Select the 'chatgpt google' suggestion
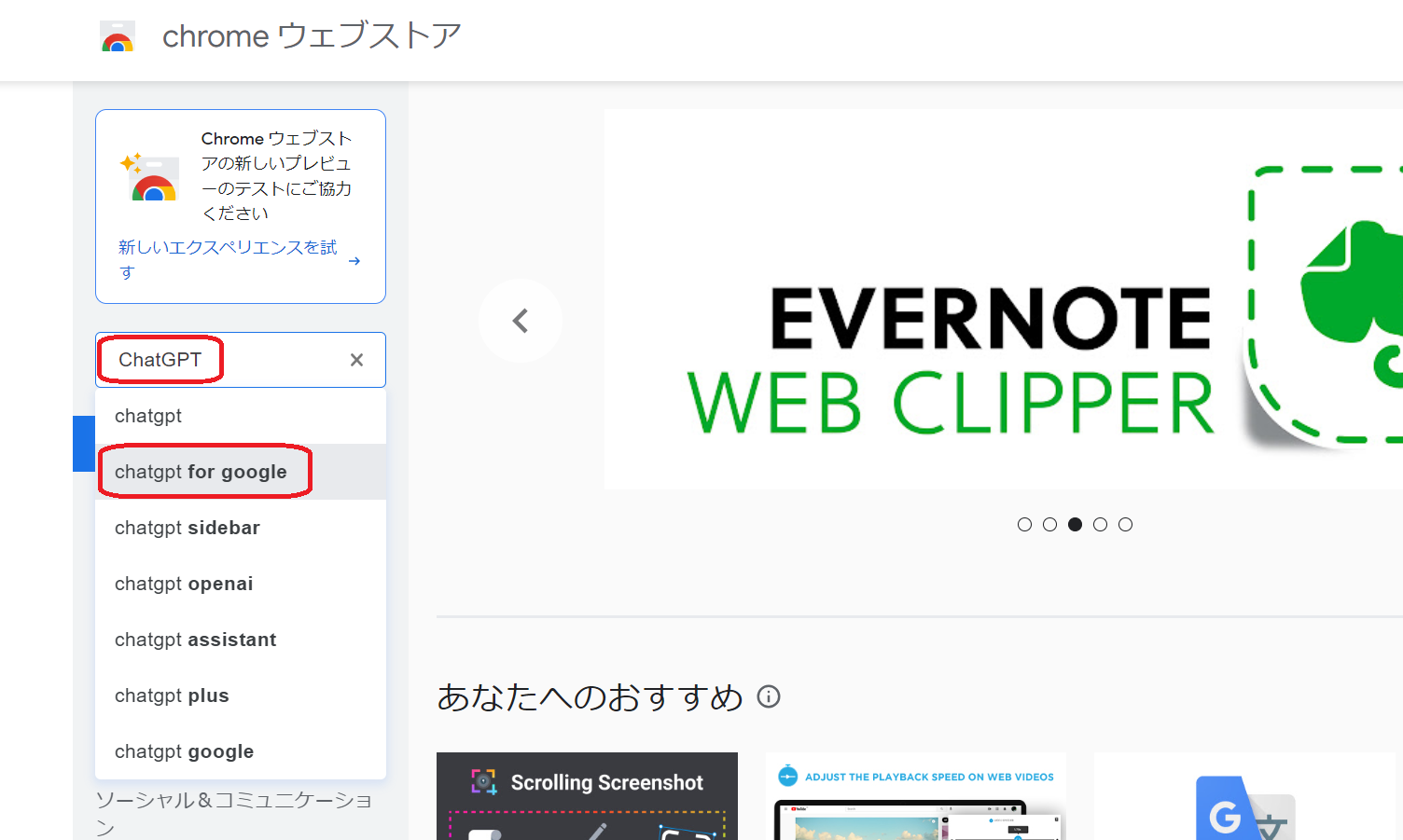 [241, 751]
